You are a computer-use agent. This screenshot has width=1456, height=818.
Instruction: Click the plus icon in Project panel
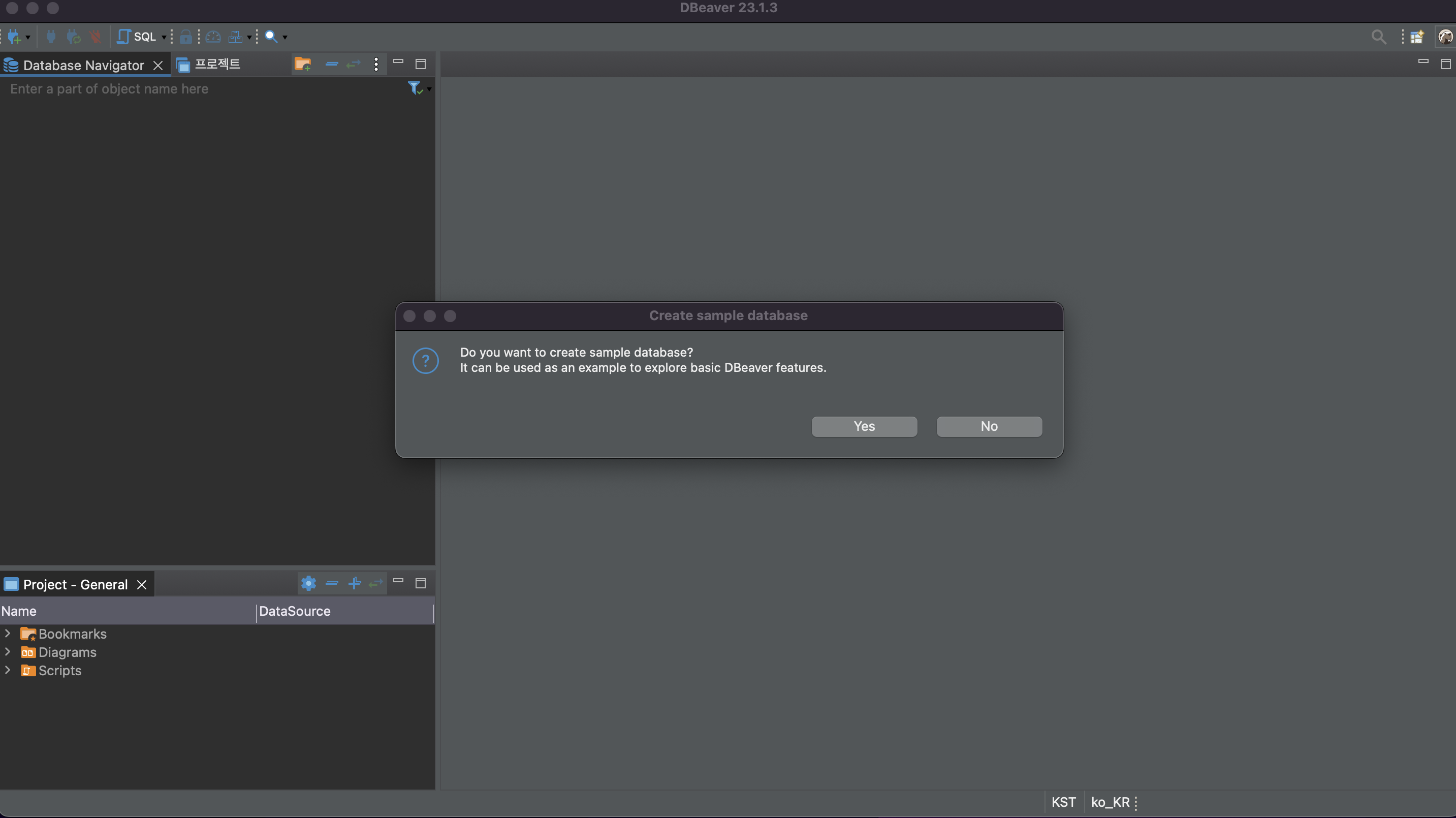click(355, 583)
